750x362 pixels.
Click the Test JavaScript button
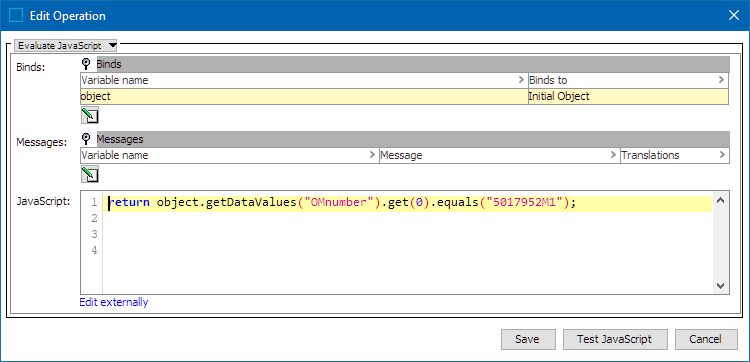615,340
